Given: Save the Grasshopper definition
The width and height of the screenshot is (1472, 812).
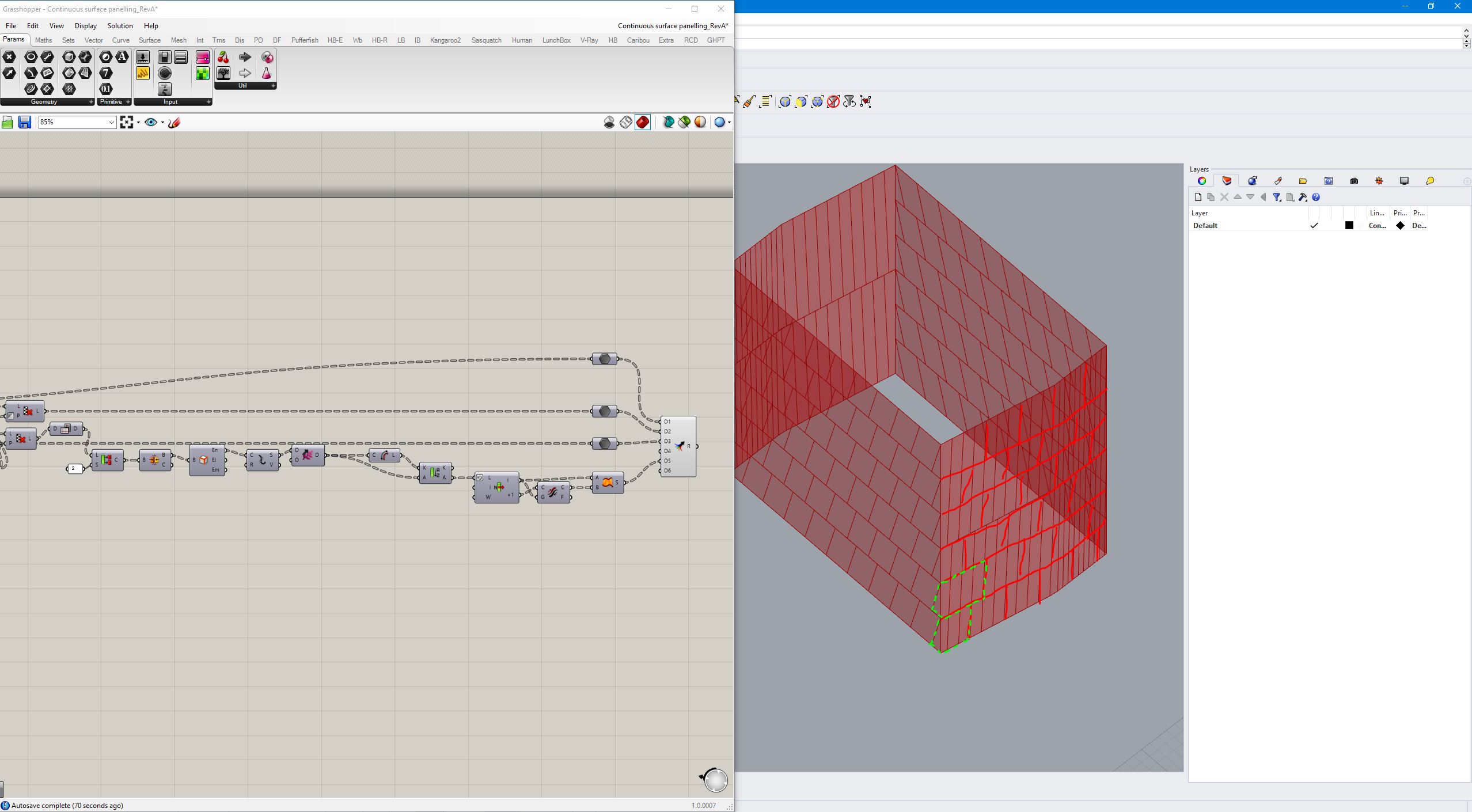Looking at the screenshot, I should (x=24, y=122).
